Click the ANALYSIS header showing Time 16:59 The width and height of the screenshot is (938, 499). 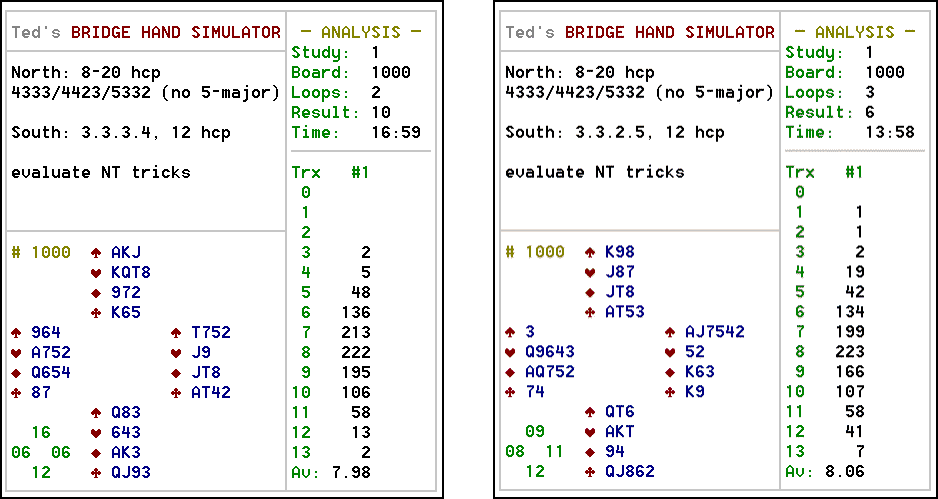point(361,32)
